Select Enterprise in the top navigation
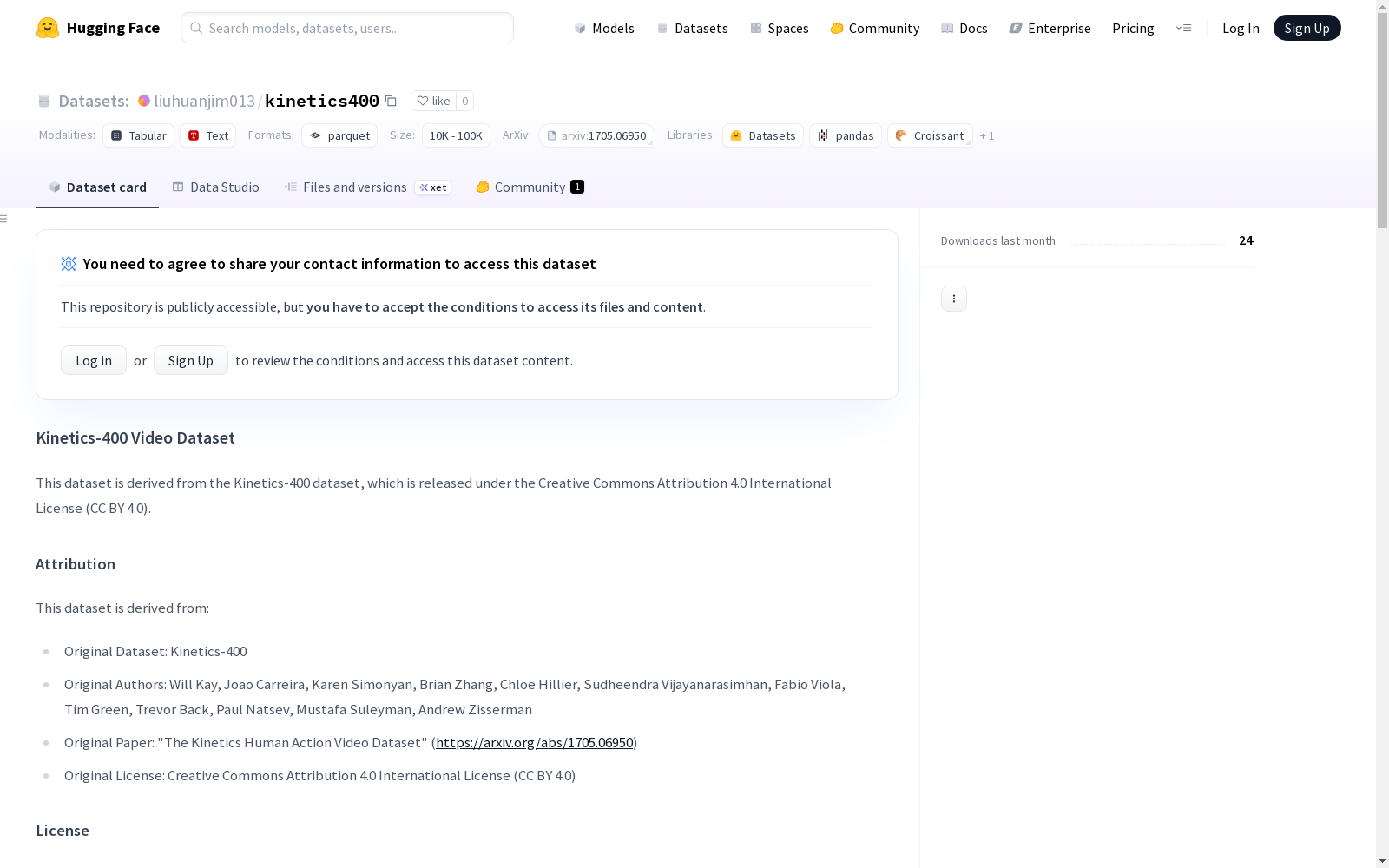This screenshot has height=868, width=1389. (1050, 28)
